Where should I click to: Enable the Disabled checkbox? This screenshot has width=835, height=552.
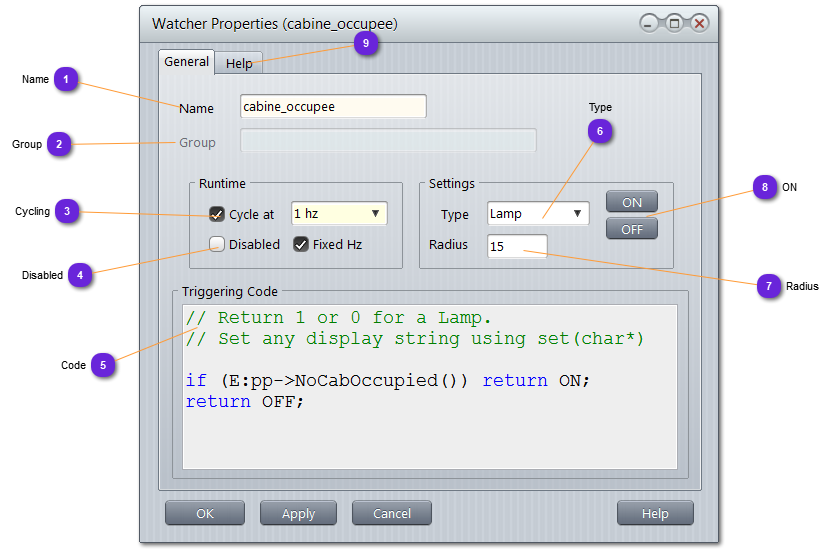pos(217,244)
